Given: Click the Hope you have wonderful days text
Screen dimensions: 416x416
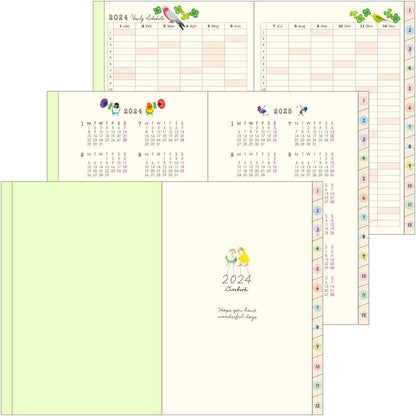Looking at the screenshot, I should pyautogui.click(x=237, y=313).
